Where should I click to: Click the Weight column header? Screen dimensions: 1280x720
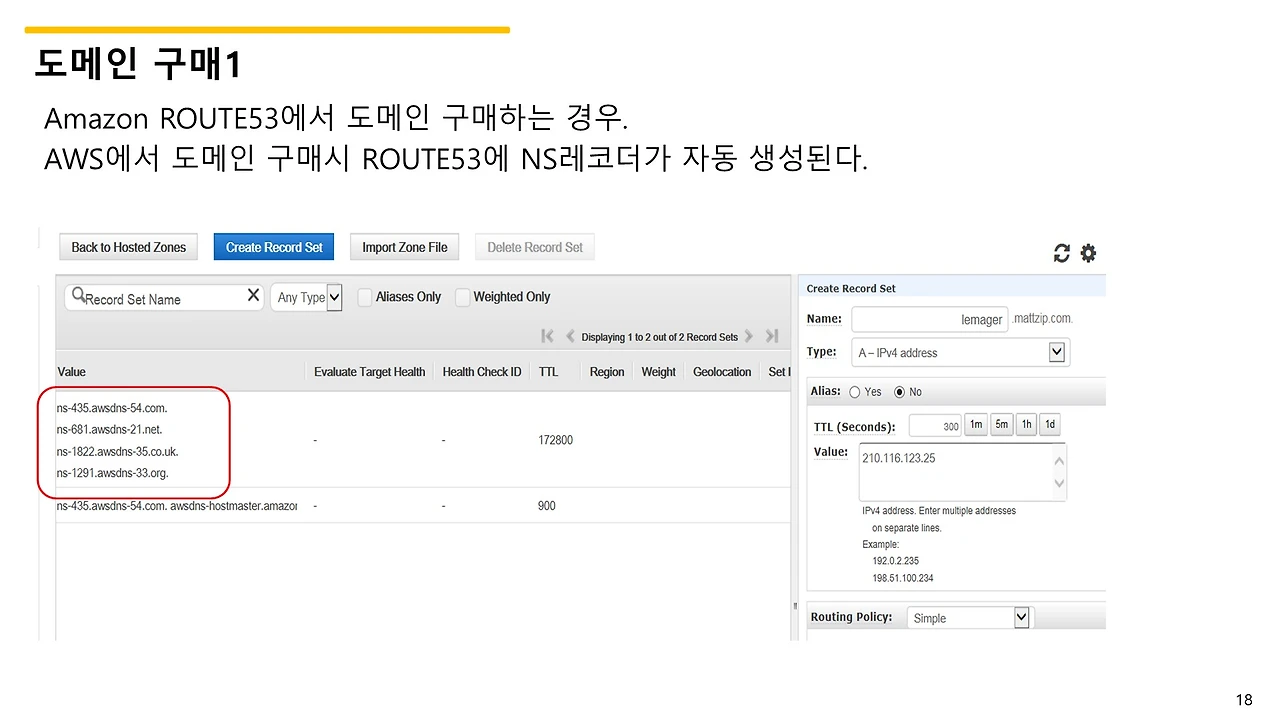[659, 372]
